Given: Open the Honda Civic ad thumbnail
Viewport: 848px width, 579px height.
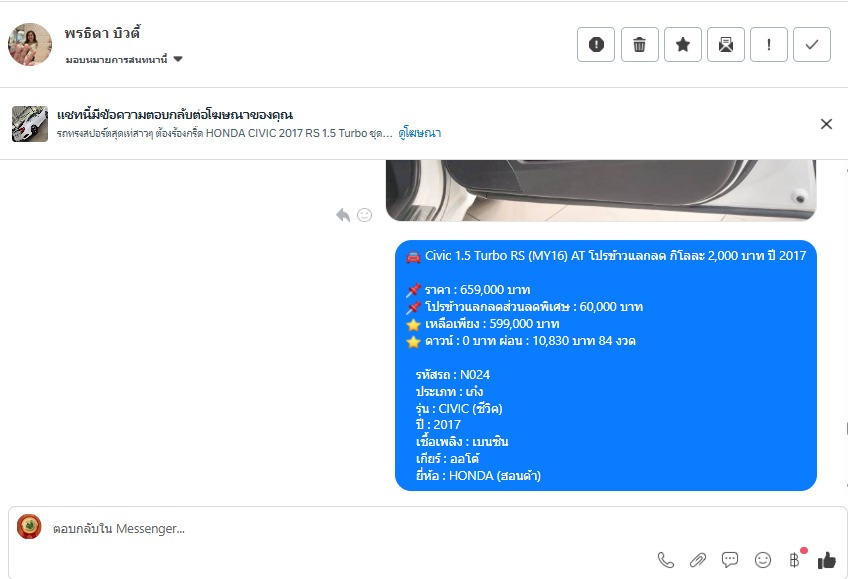Looking at the screenshot, I should tap(30, 124).
